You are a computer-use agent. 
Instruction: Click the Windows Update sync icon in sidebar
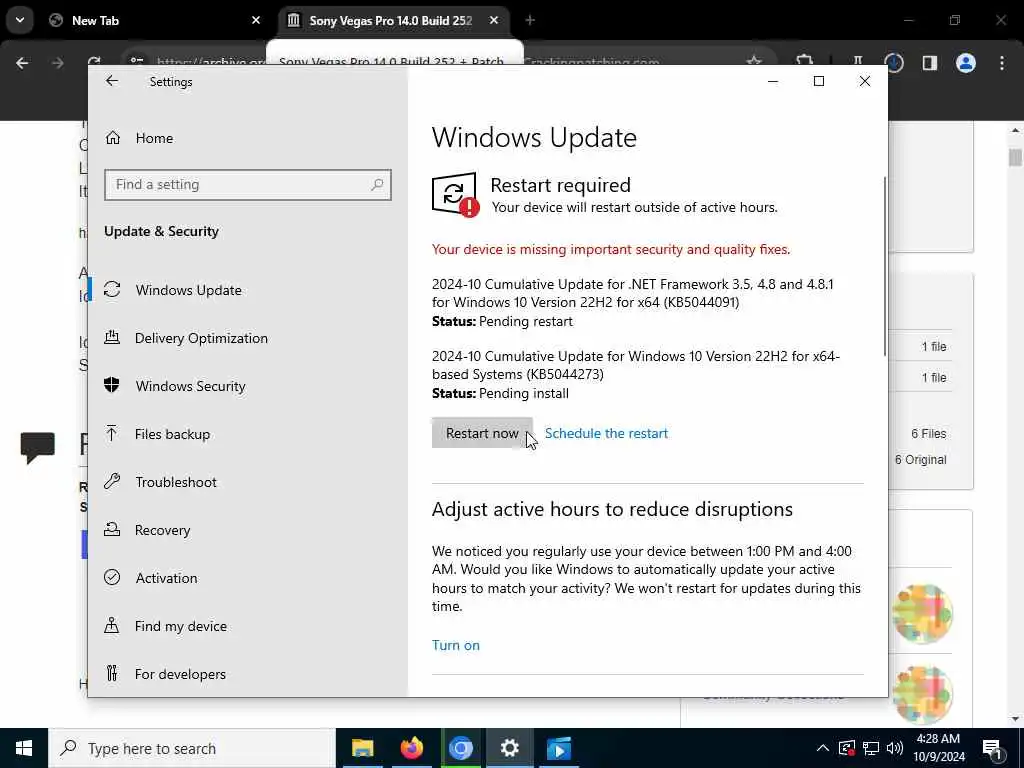[112, 289]
